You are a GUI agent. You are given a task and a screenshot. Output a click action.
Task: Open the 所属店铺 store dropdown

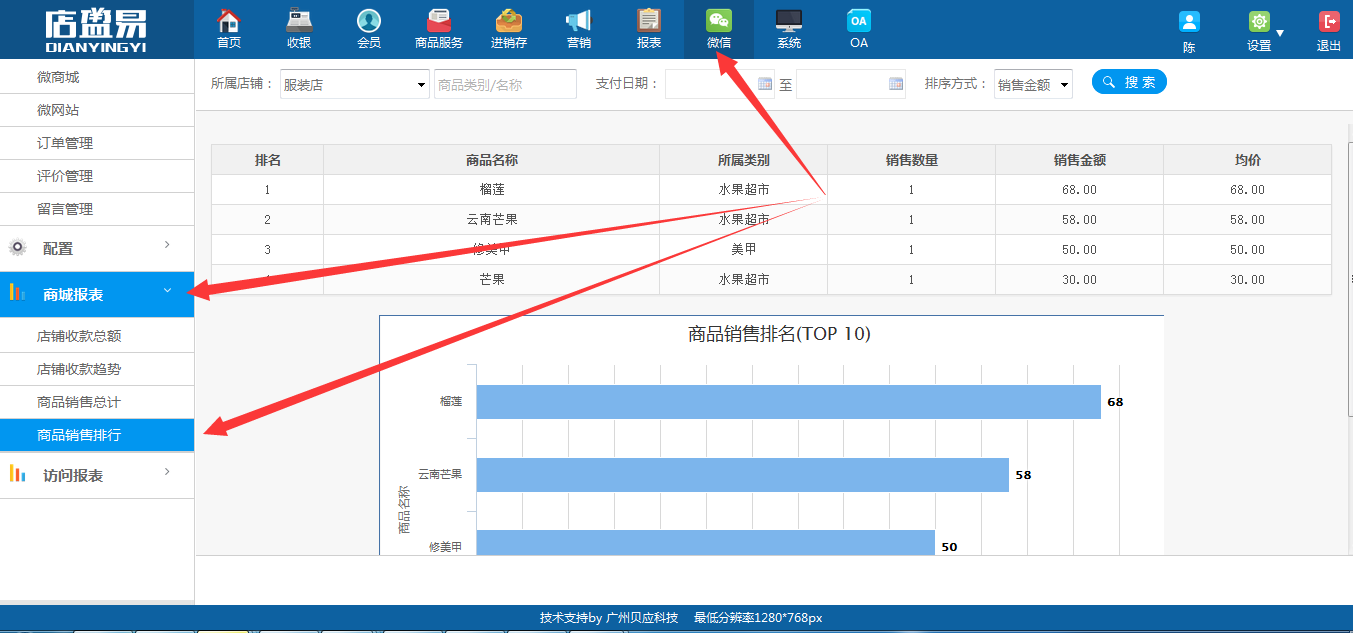[355, 85]
